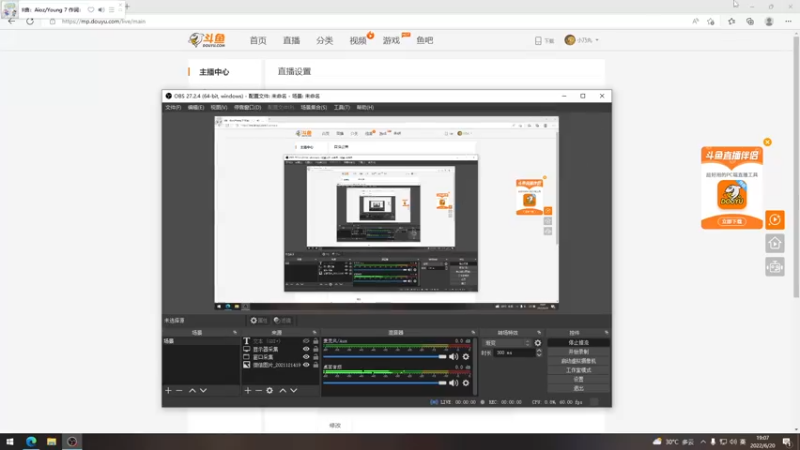Open Edge in Windows taskbar

(x=31, y=441)
